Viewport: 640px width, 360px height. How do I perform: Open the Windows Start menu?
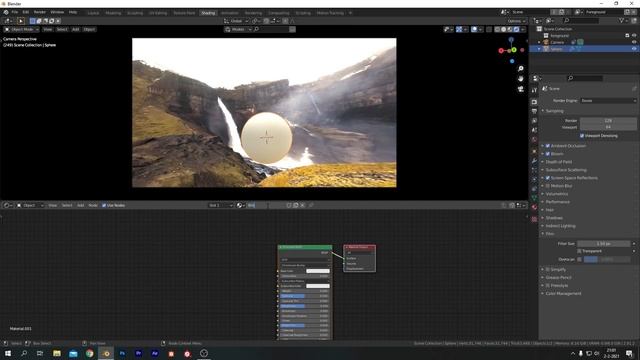(x=8, y=353)
